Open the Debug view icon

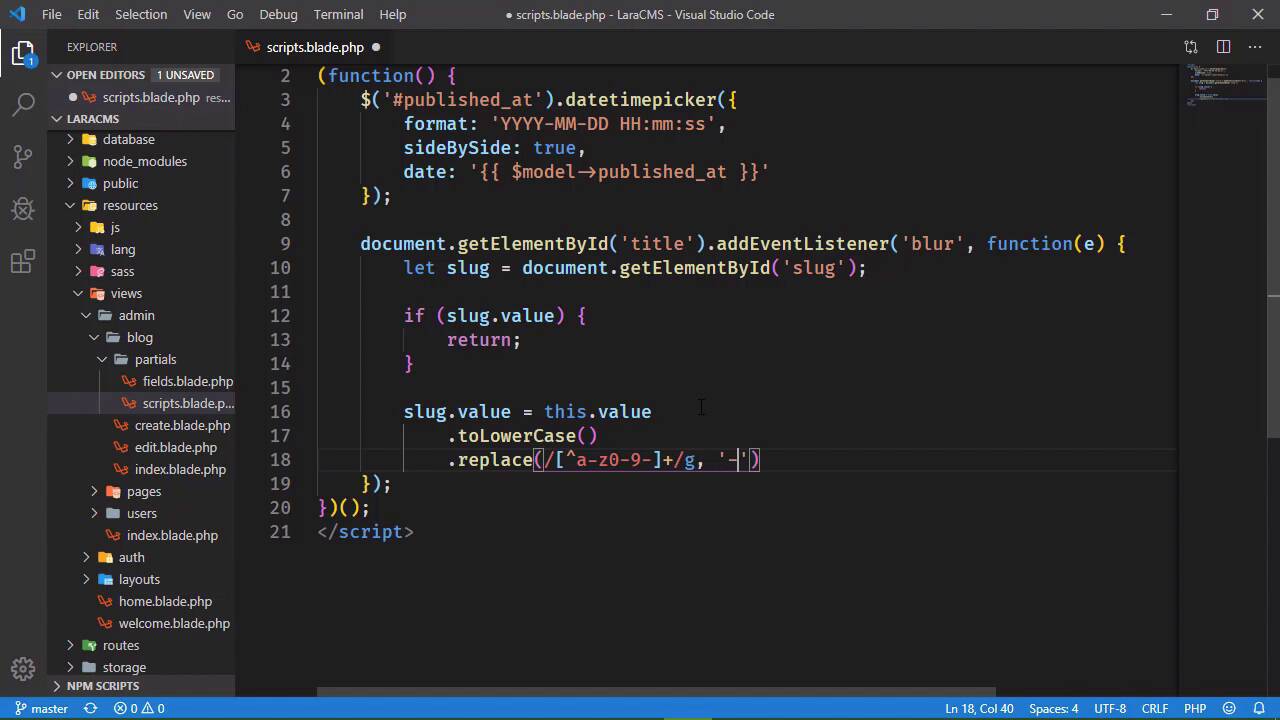23,209
